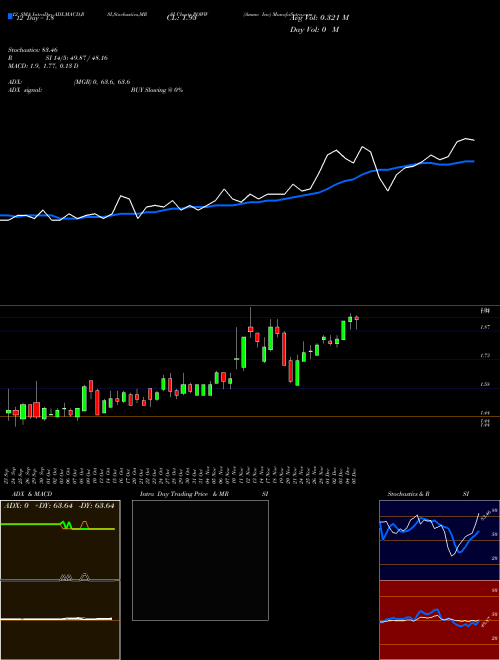Click the 'MACD: 1.9, 1.77, 0.13 D' line
The image size is (500, 660).
pos(43,66)
